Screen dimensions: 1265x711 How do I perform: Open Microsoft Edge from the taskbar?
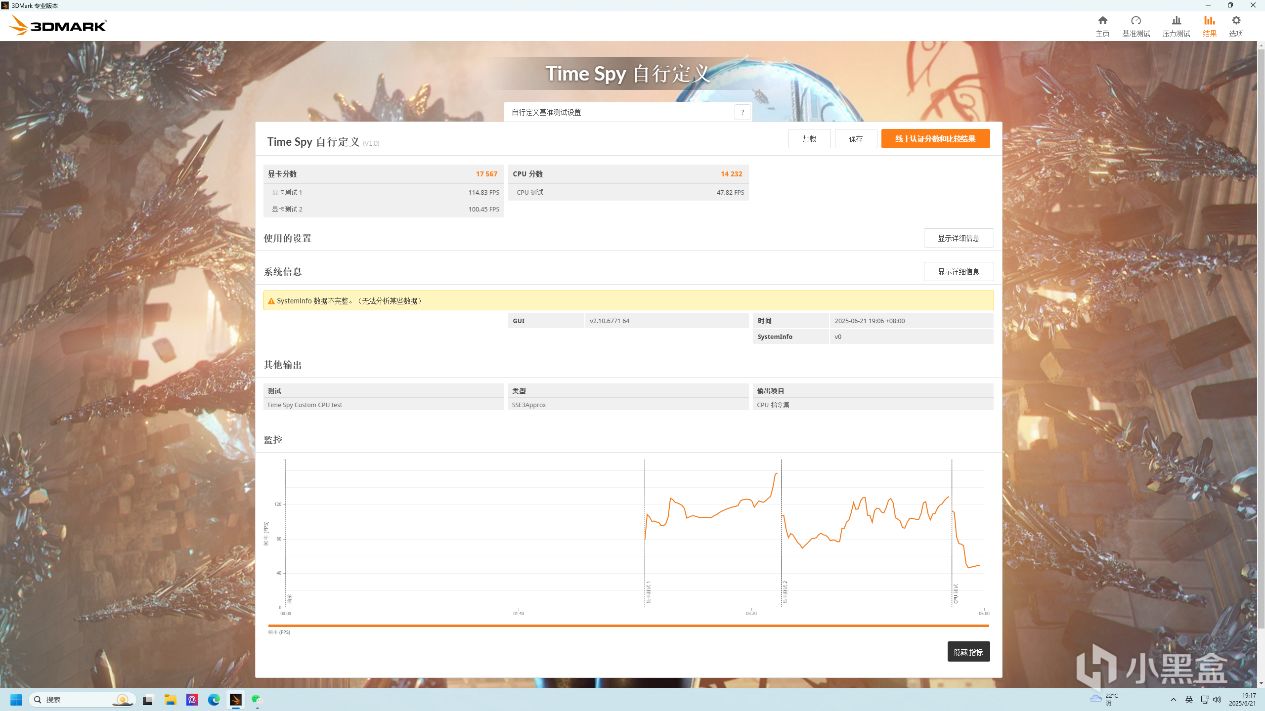[x=213, y=699]
